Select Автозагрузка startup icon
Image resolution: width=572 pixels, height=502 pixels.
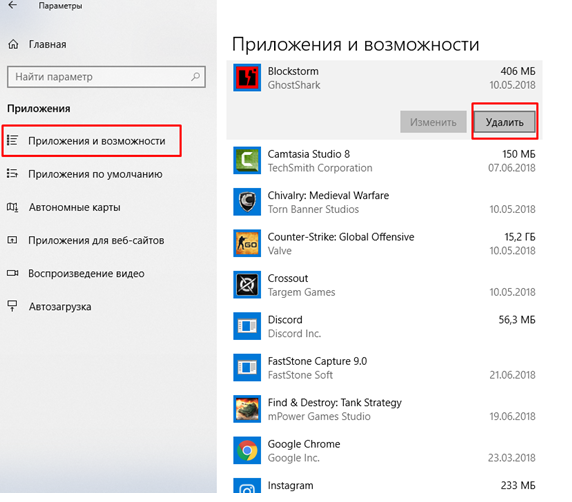coord(12,306)
